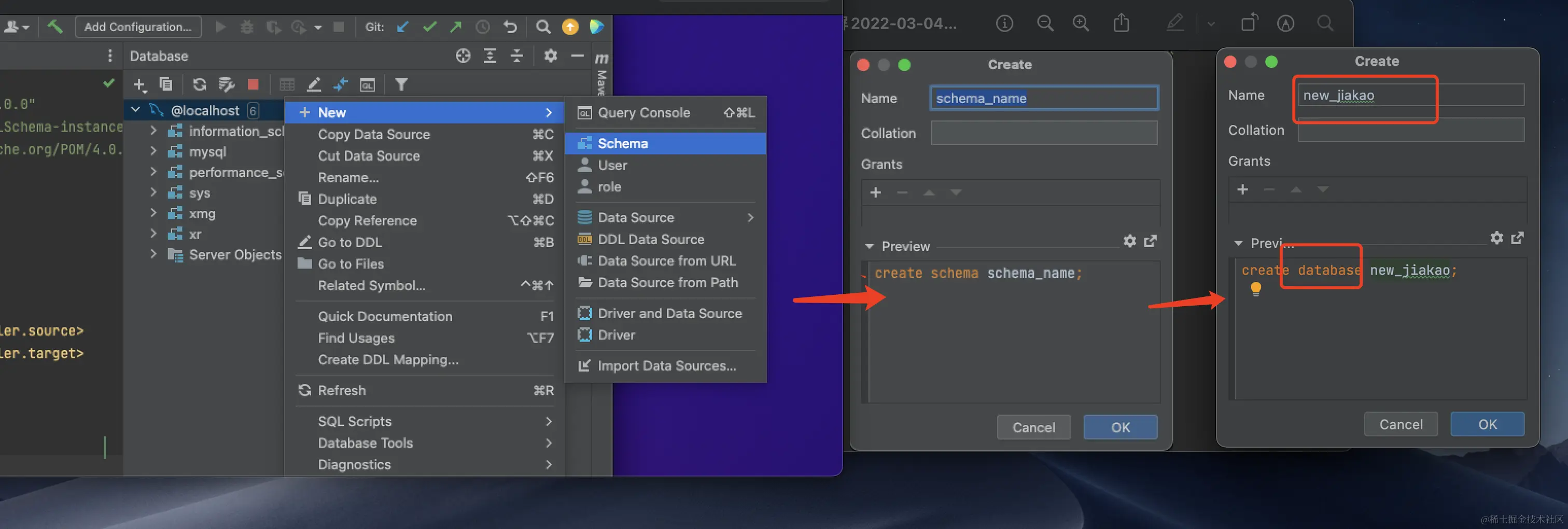
Task: Click the Name field containing new_jiakao
Action: tap(1411, 95)
